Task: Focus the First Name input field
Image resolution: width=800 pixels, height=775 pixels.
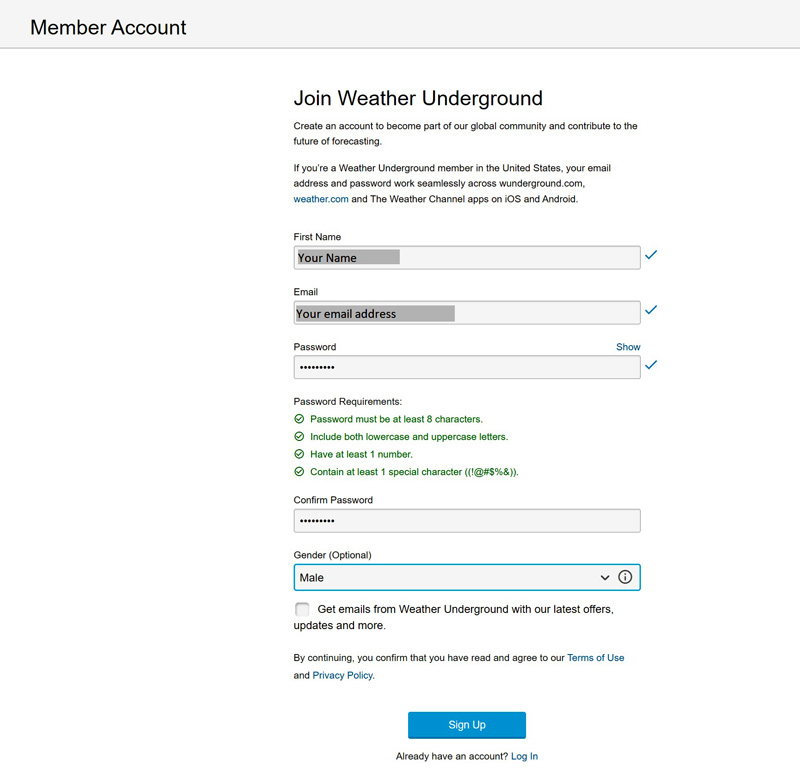Action: point(467,258)
